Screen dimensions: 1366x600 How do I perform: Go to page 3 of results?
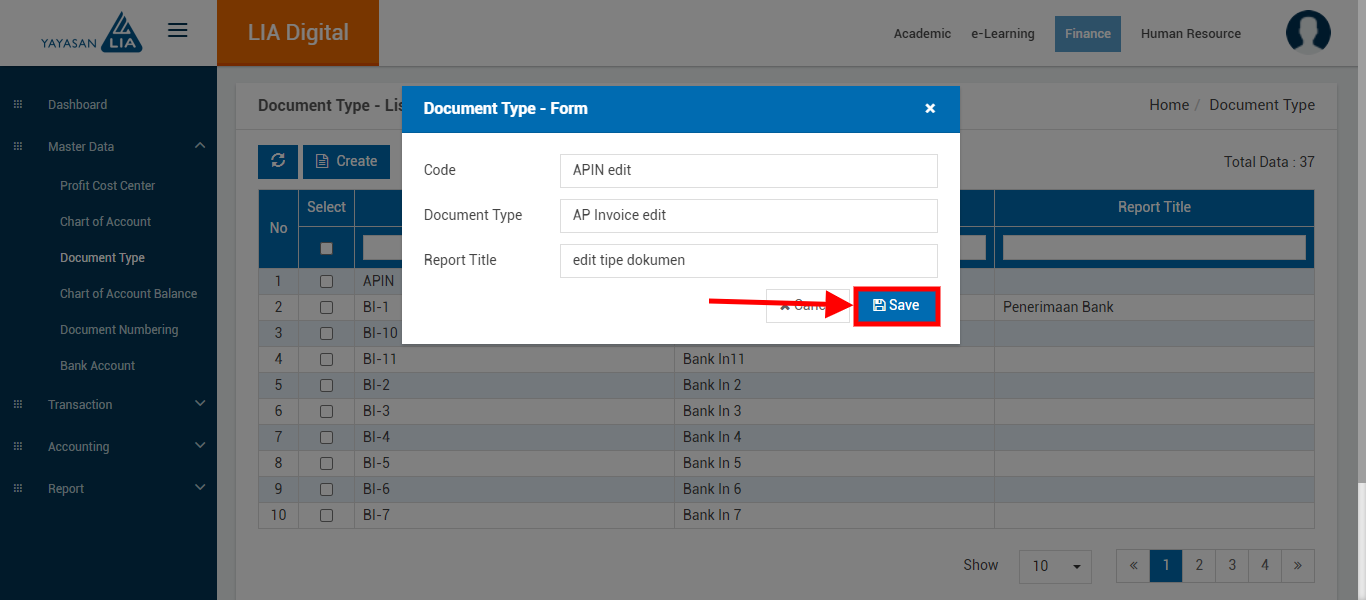(x=1232, y=565)
